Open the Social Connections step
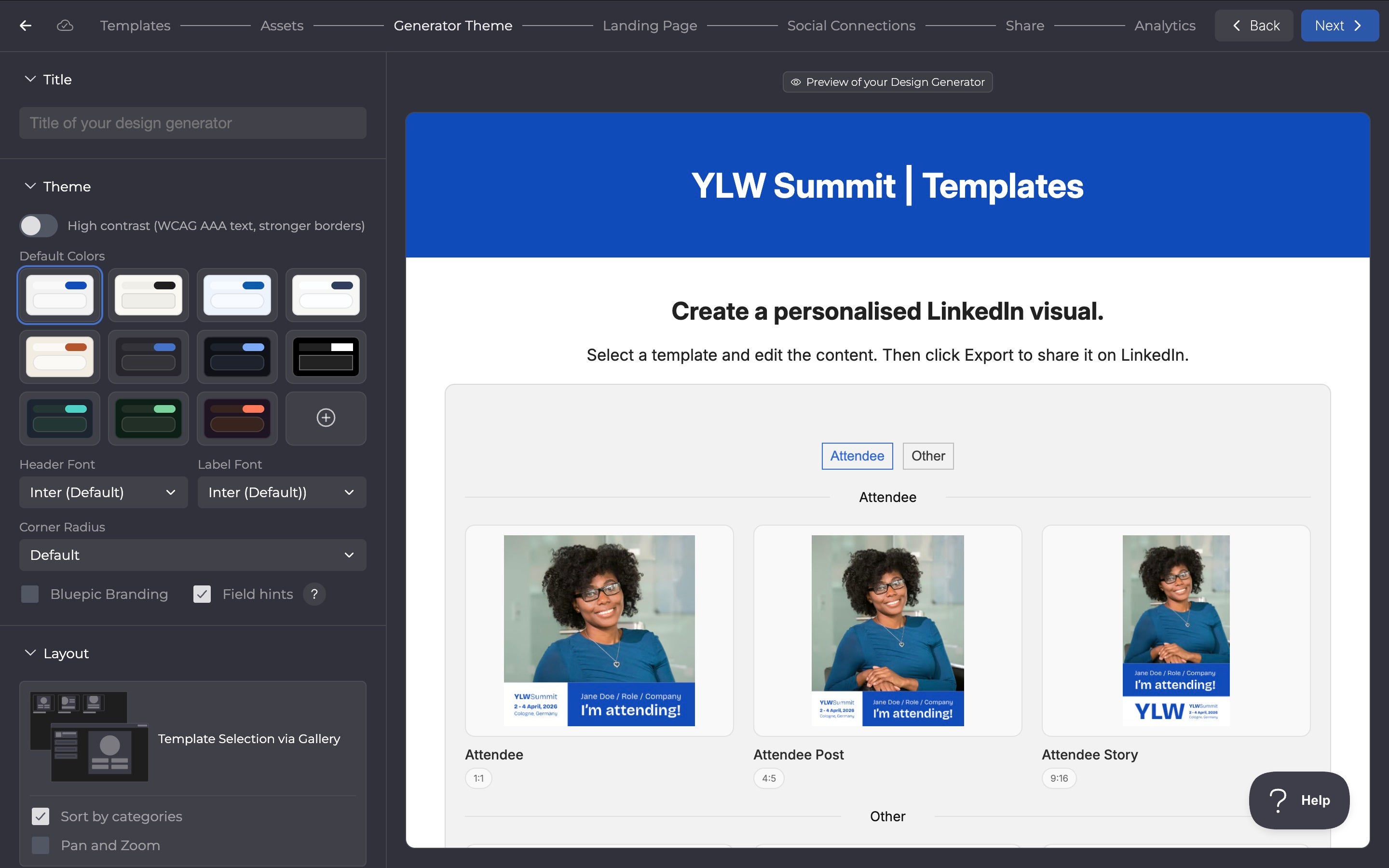The height and width of the screenshot is (868, 1389). pyautogui.click(x=851, y=25)
